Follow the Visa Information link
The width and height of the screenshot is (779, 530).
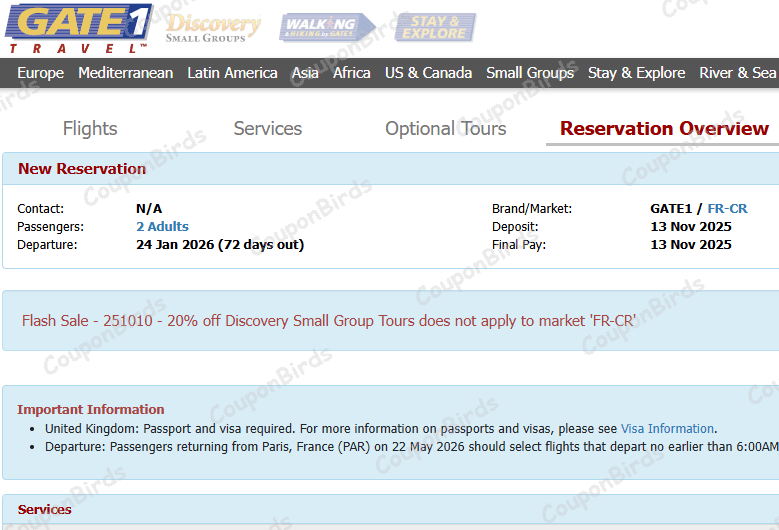pyautogui.click(x=667, y=429)
